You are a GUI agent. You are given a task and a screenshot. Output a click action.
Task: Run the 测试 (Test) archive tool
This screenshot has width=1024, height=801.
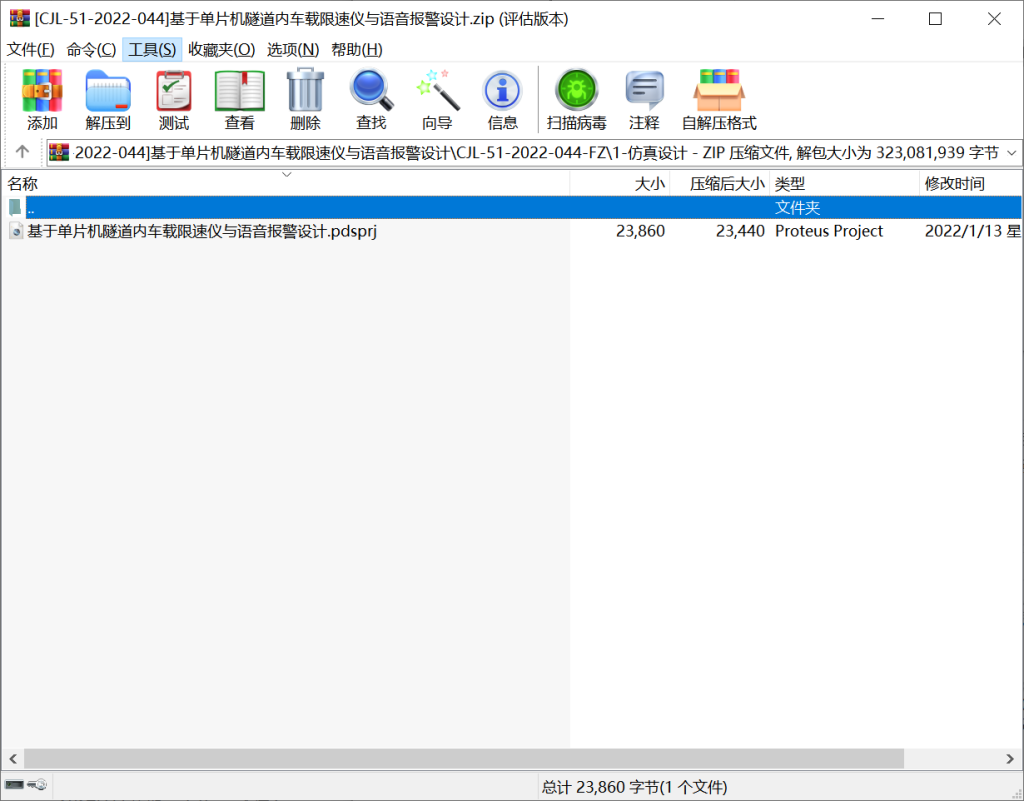(x=173, y=91)
